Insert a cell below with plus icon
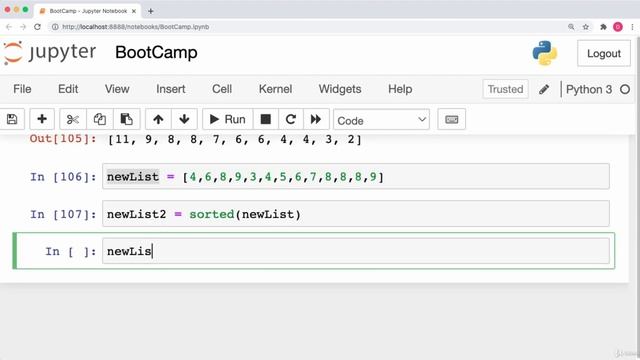The image size is (640, 360). [42, 119]
